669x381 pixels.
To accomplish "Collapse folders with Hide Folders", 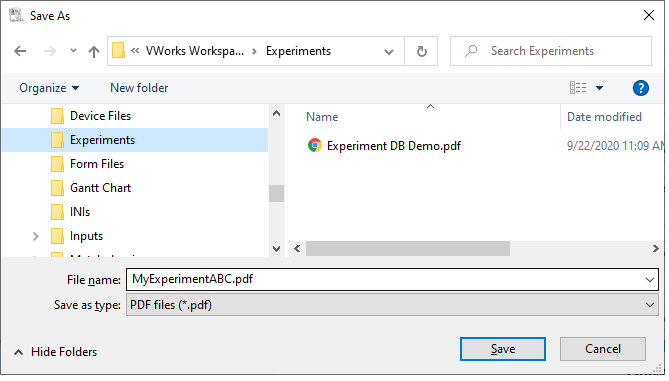I will (55, 352).
